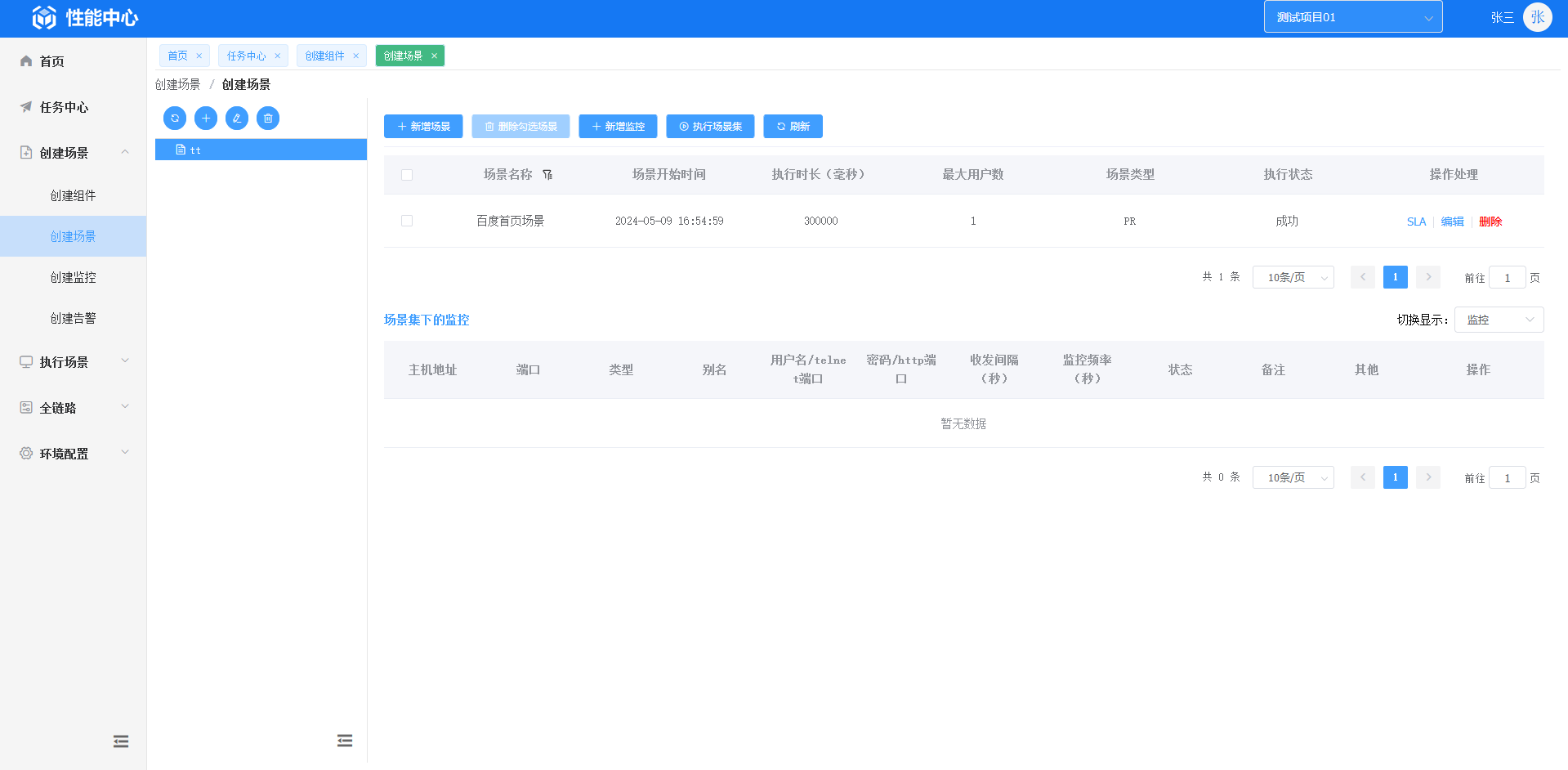Click the circular plus icon above tree
This screenshot has height=770, width=1568.
(x=206, y=119)
